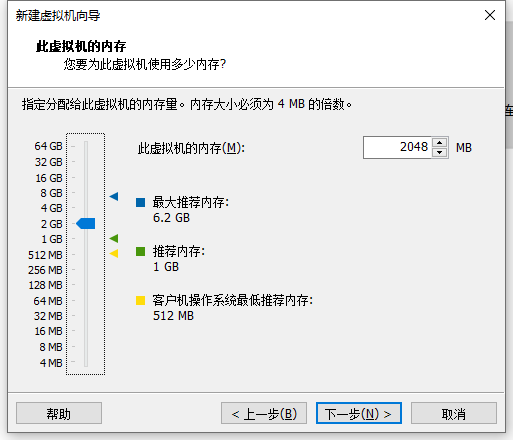Close the 新建虚拟机向导 wizard dialog
The height and width of the screenshot is (440, 513).
[x=490, y=15]
